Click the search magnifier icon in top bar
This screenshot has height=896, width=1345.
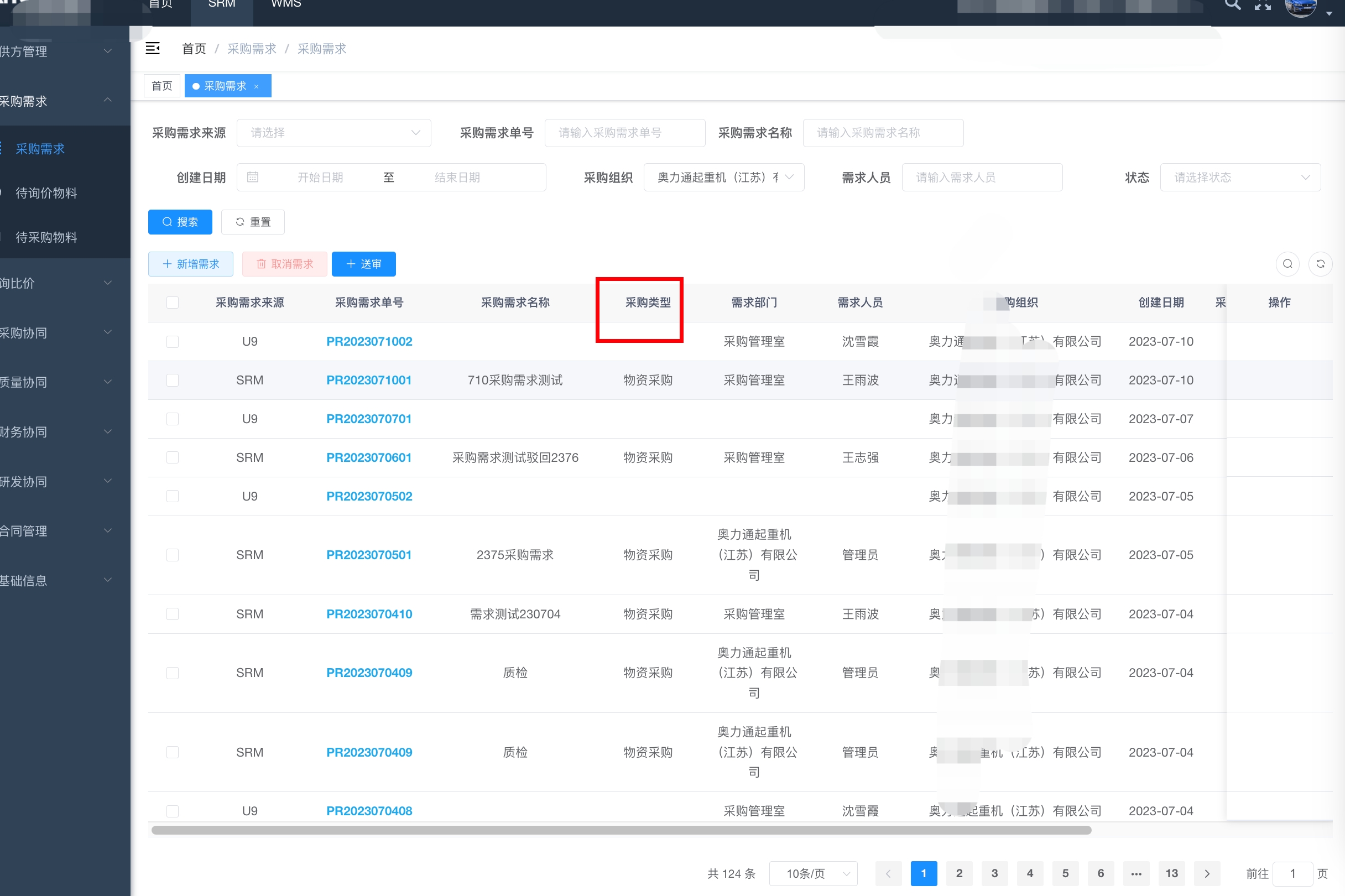coord(1232,4)
